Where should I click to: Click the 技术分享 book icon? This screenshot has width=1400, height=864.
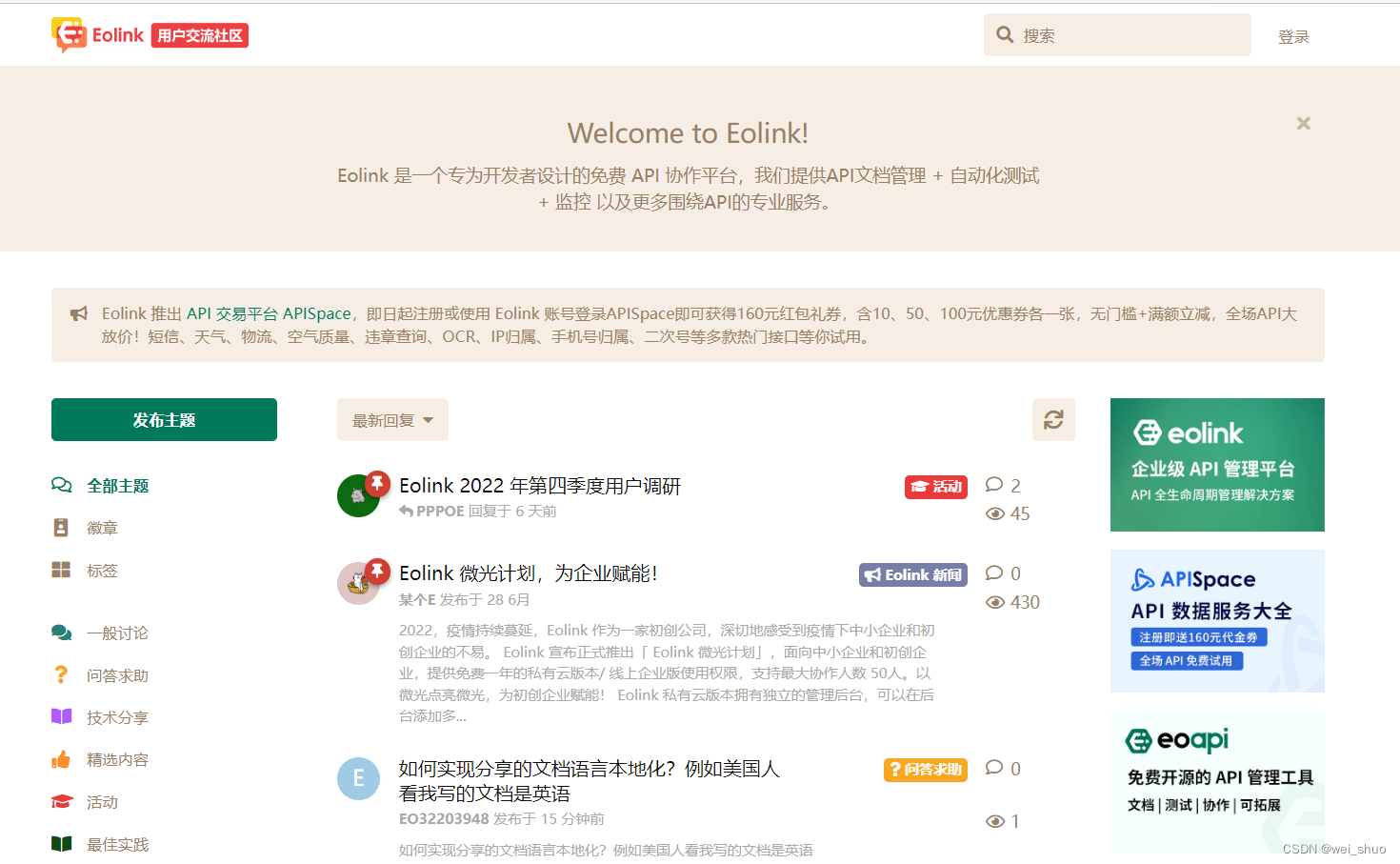click(x=62, y=716)
